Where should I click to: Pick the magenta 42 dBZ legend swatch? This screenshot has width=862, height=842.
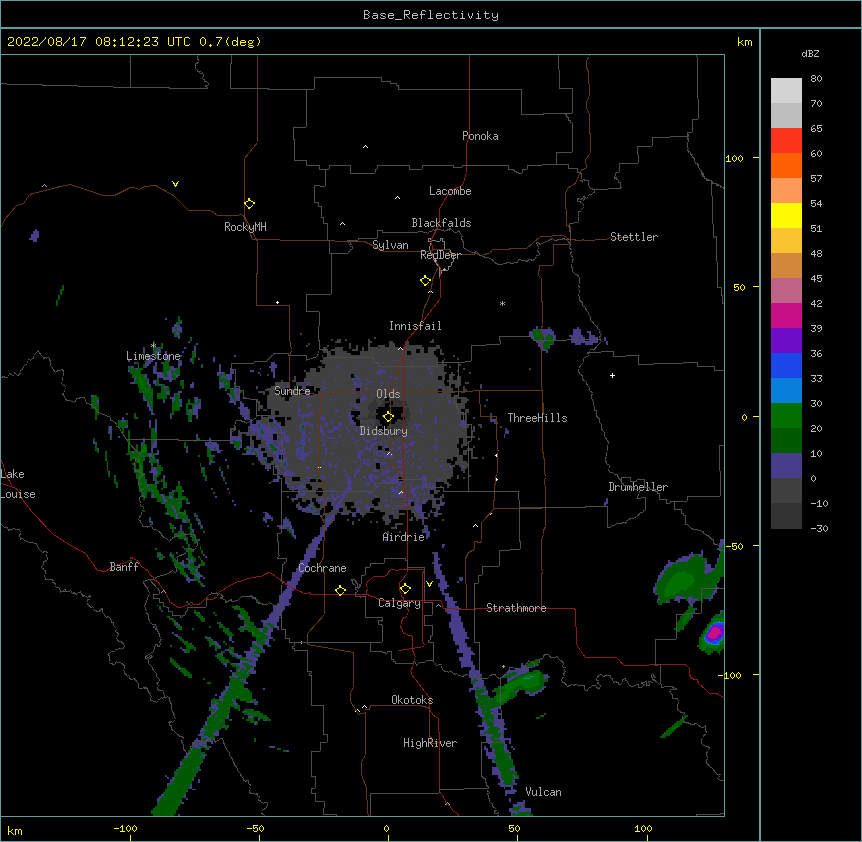(x=786, y=315)
